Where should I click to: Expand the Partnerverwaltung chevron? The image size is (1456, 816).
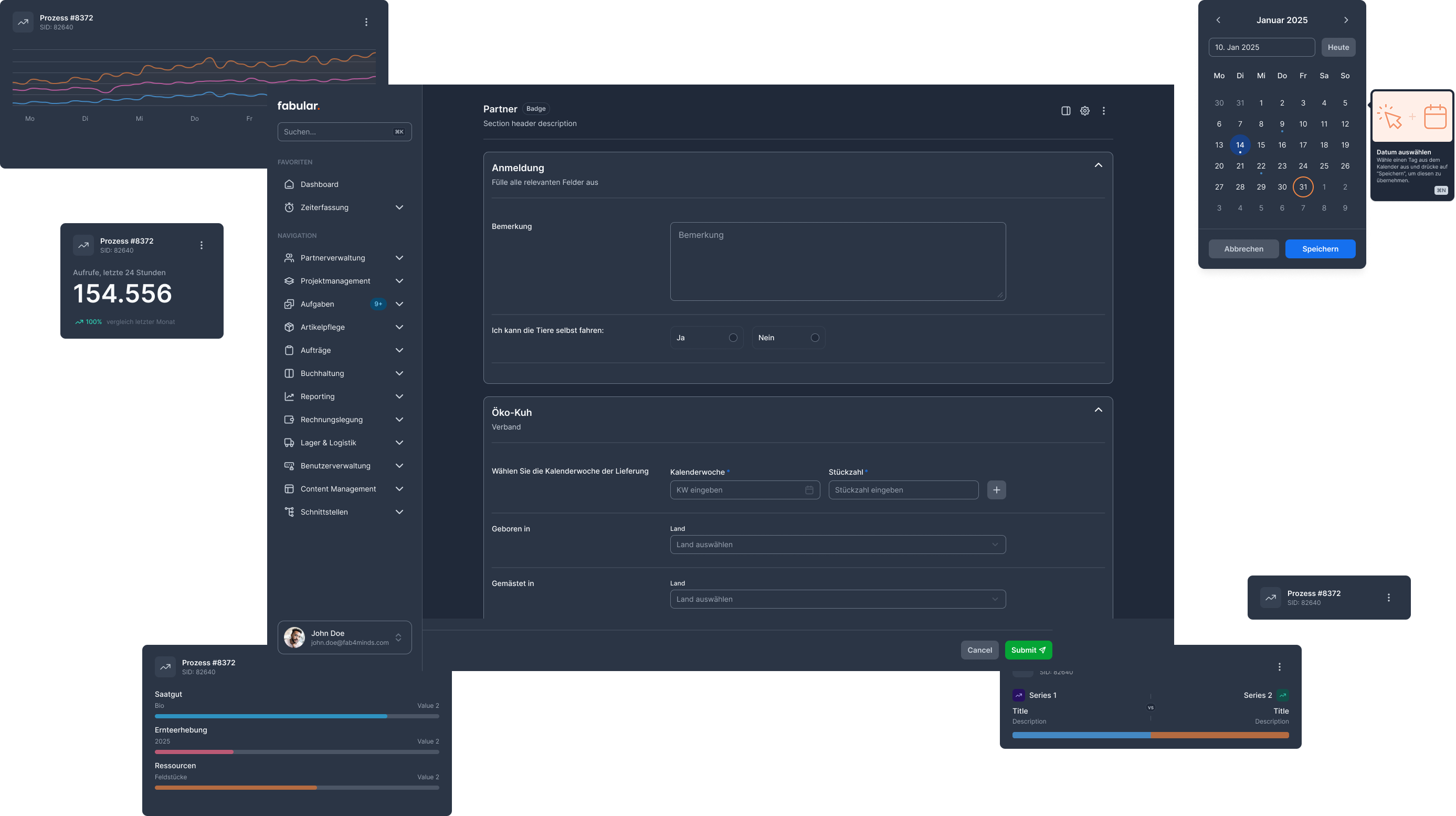point(399,258)
